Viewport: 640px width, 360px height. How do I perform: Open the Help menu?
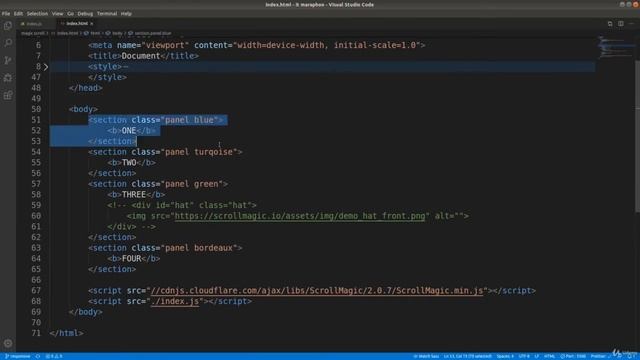tap(126, 13)
